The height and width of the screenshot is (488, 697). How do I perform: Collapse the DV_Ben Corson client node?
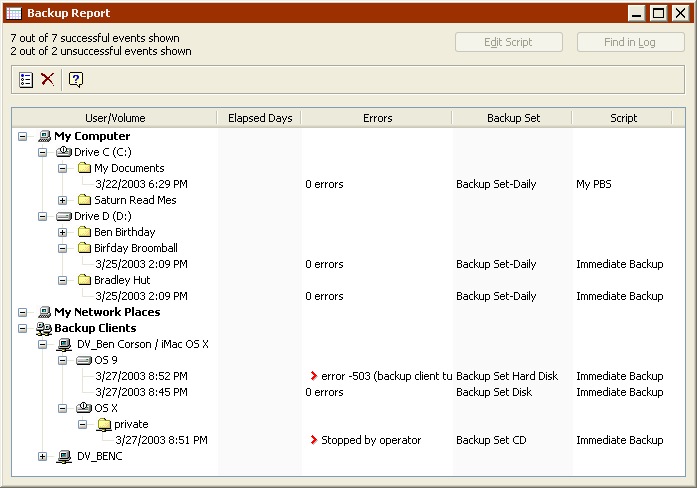point(42,344)
